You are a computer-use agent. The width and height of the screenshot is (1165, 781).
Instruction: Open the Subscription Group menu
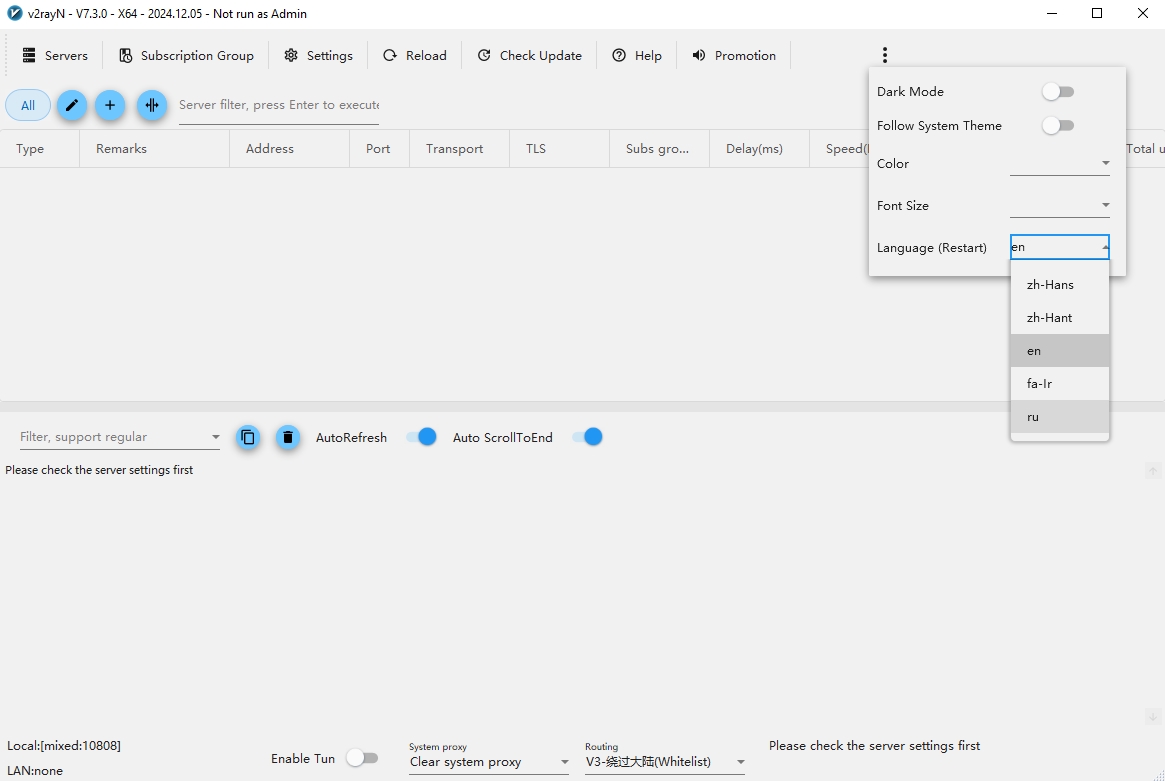pyautogui.click(x=186, y=56)
